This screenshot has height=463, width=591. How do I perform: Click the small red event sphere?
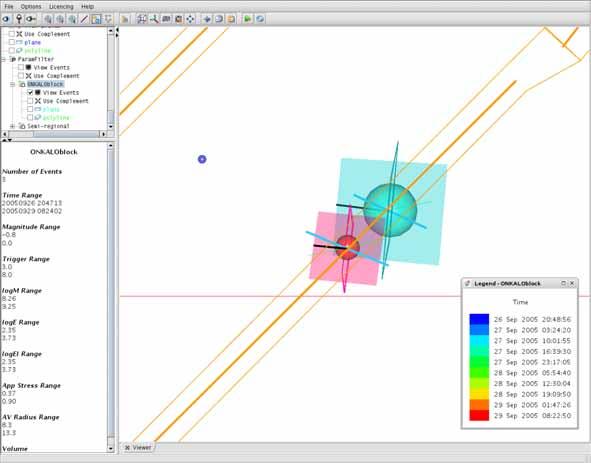coord(348,248)
